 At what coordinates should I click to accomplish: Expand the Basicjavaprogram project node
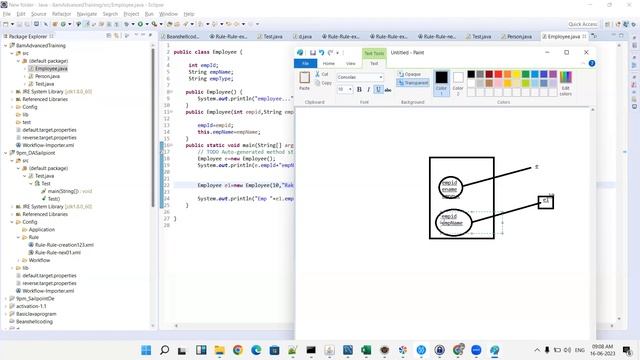tap(5, 314)
